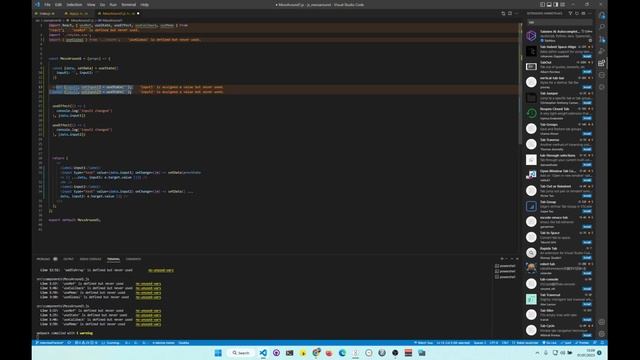Open Microsoft Edge from the taskbar

[x=342, y=353]
